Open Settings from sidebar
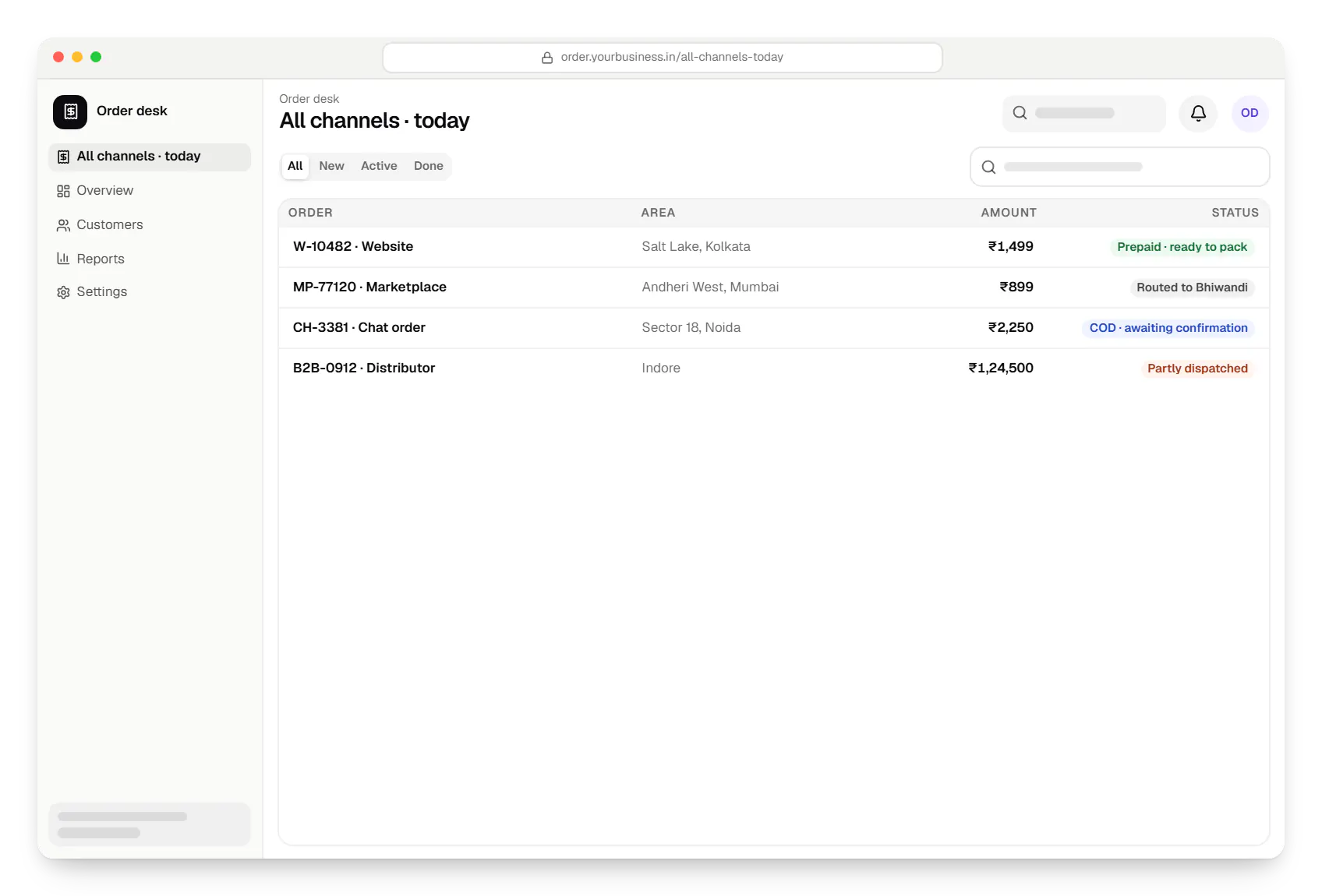Image resolution: width=1322 pixels, height=896 pixels. tap(150, 292)
